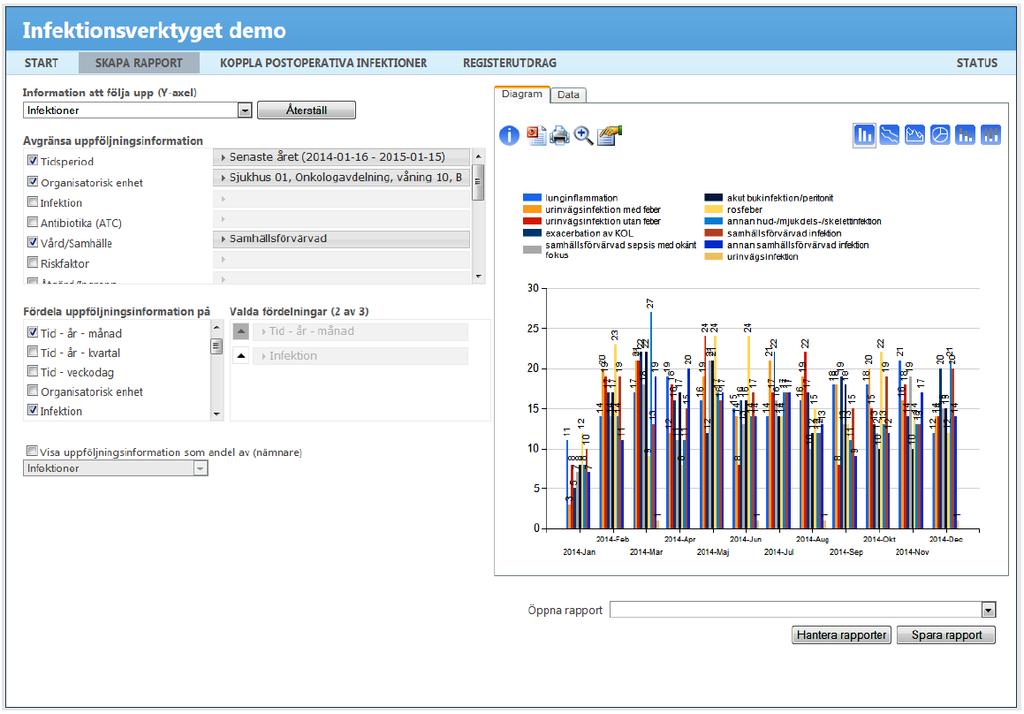Click the exacerbation av KOL legend swatch

tap(532, 233)
